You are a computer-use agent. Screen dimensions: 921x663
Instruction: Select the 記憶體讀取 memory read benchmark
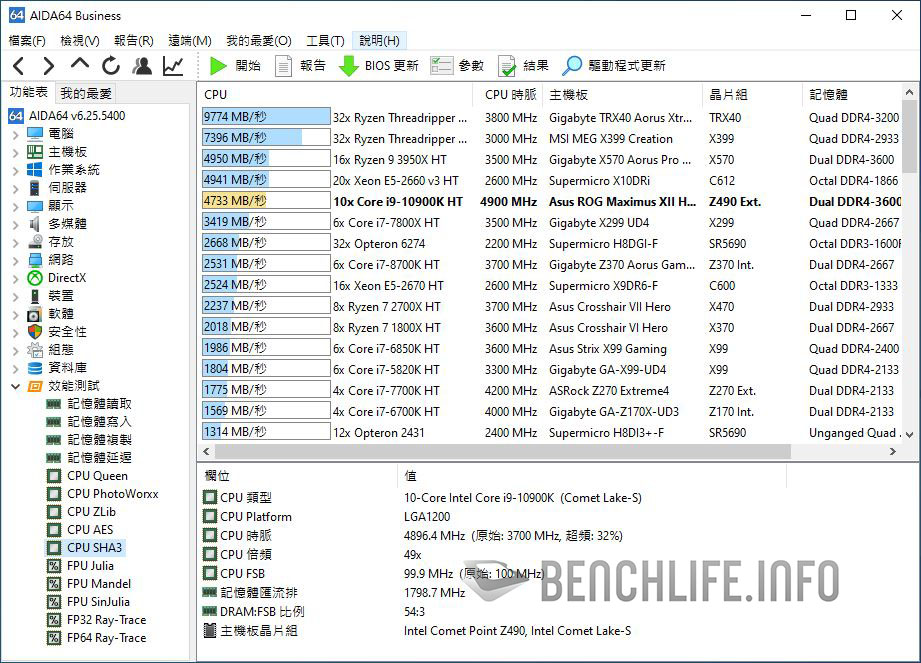99,404
